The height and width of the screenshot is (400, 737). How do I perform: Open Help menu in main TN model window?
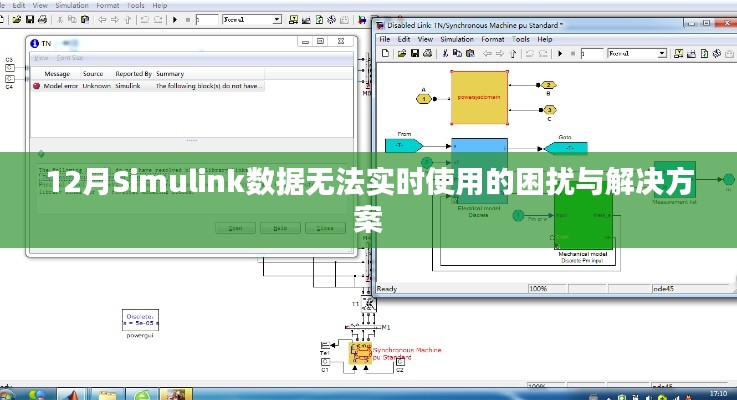point(160,6)
